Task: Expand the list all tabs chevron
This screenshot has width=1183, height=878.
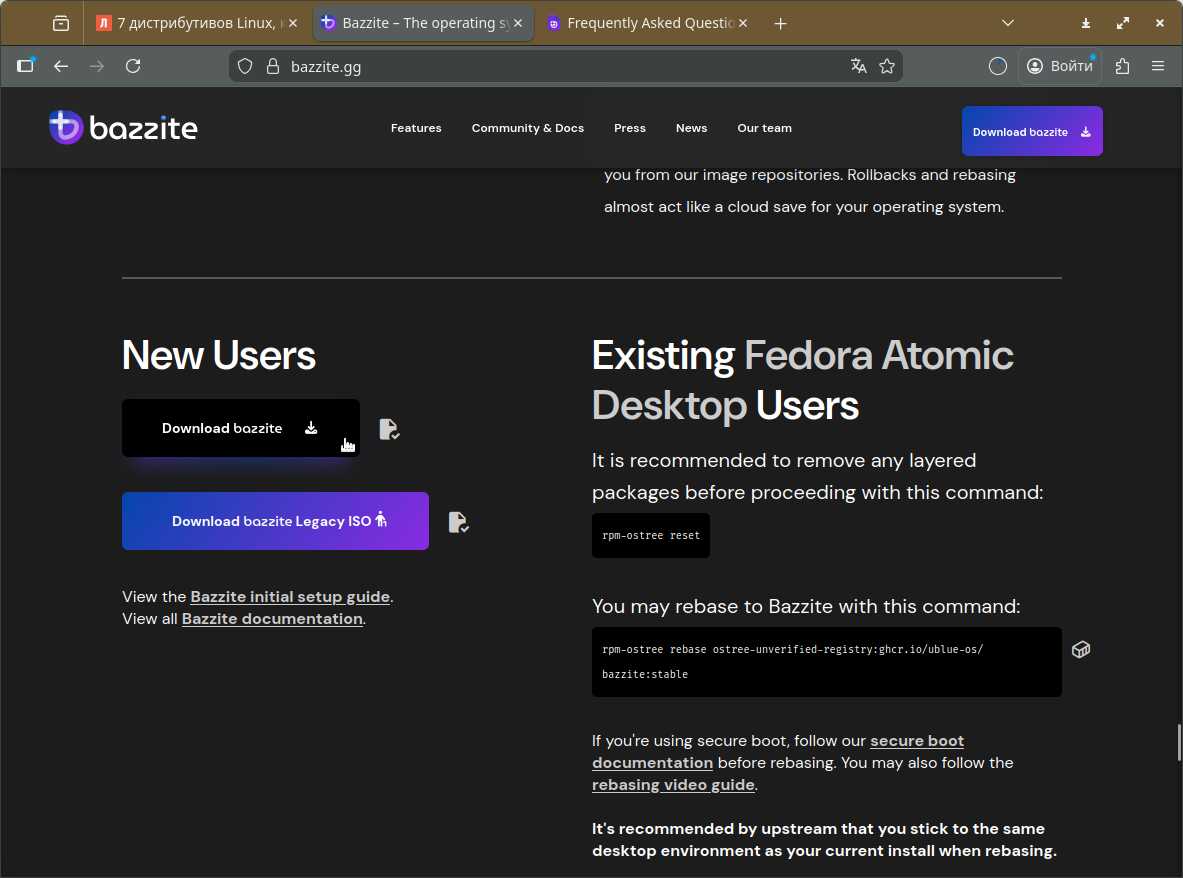Action: (1008, 23)
